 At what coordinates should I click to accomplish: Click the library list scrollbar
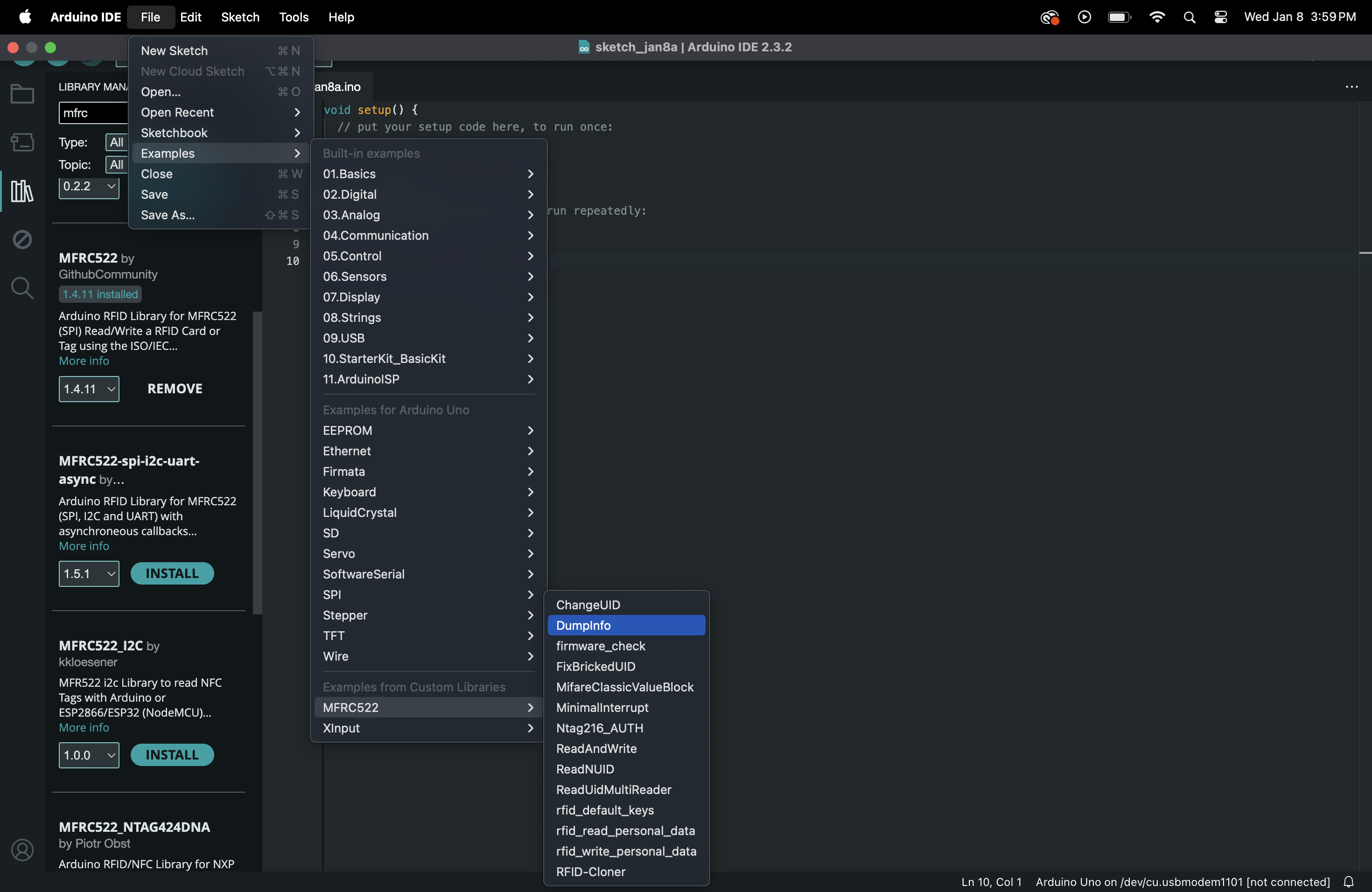(x=257, y=463)
